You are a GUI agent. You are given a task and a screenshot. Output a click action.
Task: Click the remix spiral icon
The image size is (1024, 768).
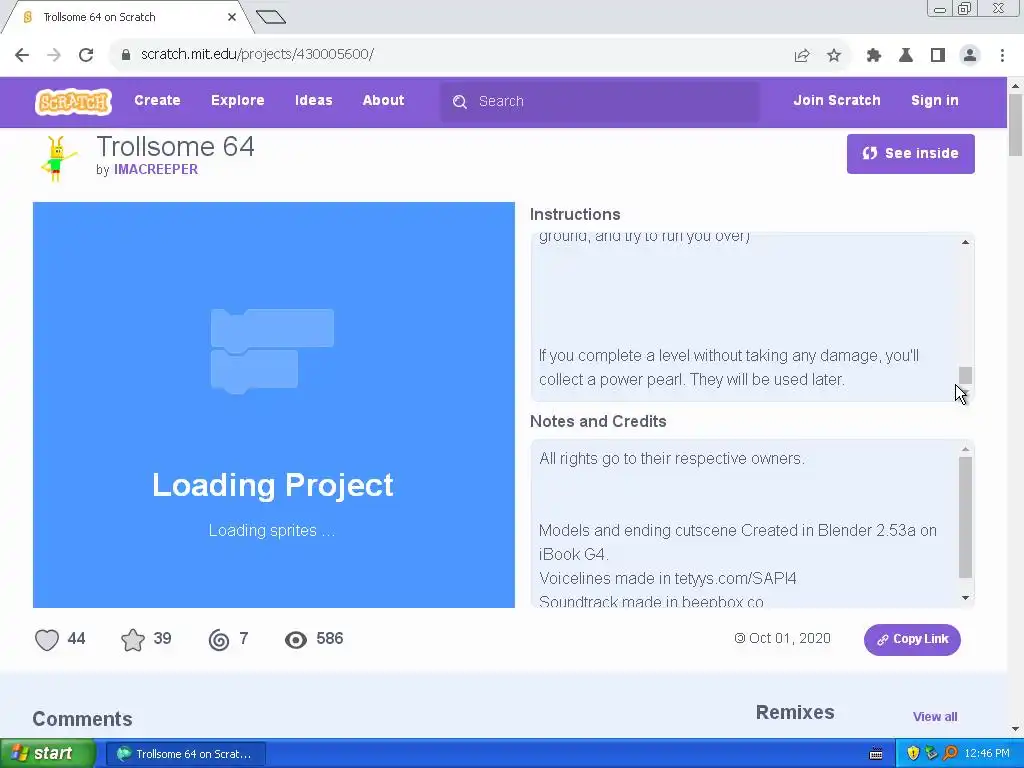pos(219,640)
